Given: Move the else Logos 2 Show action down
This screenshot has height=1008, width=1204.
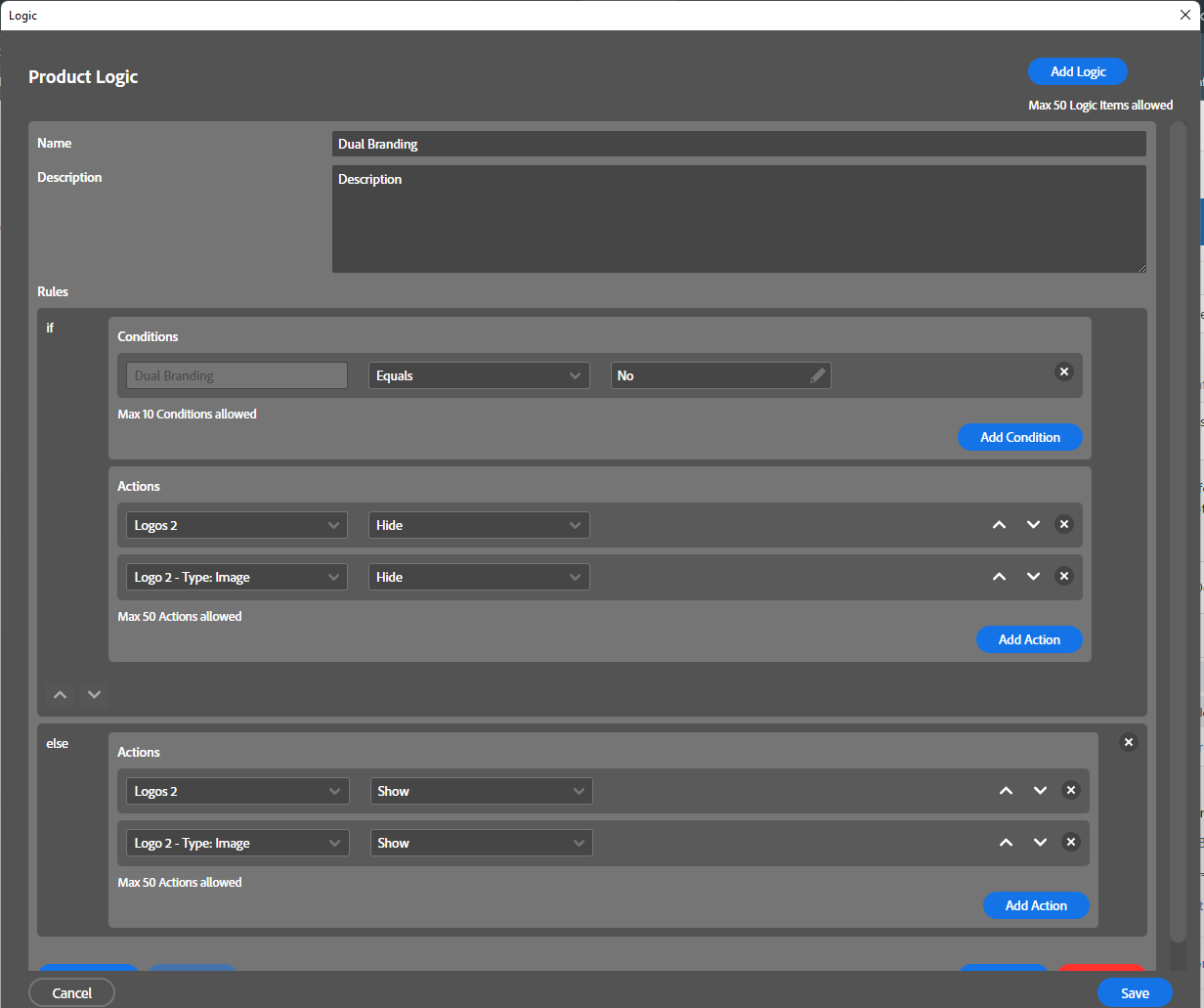Looking at the screenshot, I should 1040,791.
